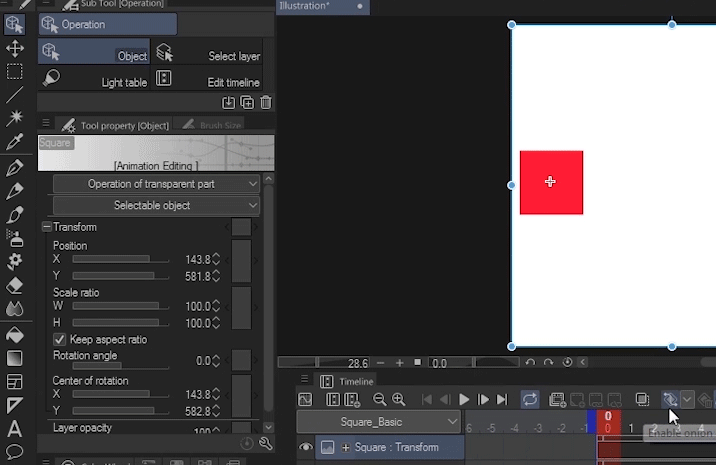Select the Eraser tool in the toolbar
The image size is (716, 465).
(15, 285)
